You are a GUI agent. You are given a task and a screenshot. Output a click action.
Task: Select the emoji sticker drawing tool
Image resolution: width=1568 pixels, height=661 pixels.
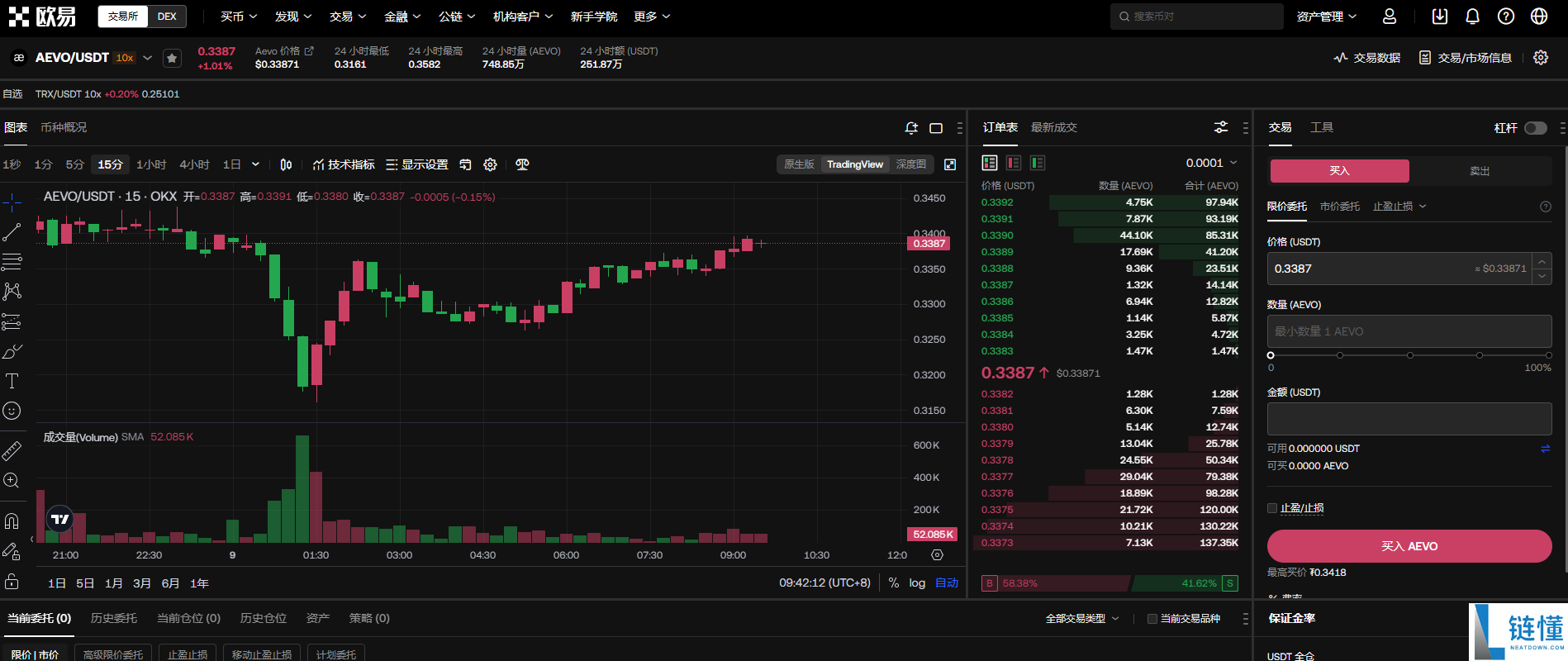click(x=12, y=411)
